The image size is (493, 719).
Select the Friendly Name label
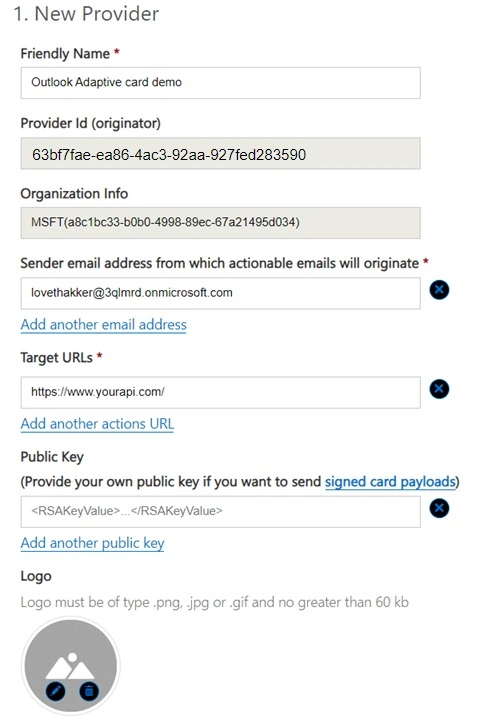click(x=65, y=54)
